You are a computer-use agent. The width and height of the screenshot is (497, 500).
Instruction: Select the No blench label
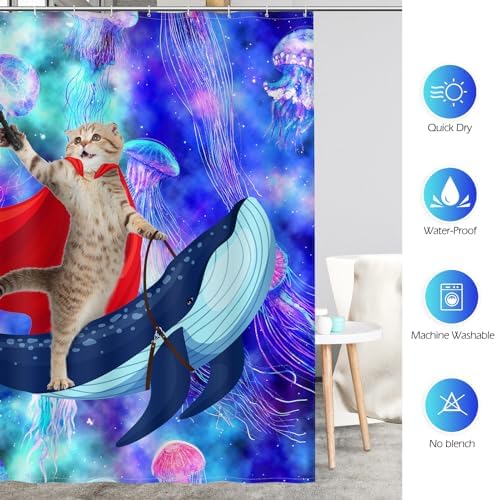(x=452, y=444)
